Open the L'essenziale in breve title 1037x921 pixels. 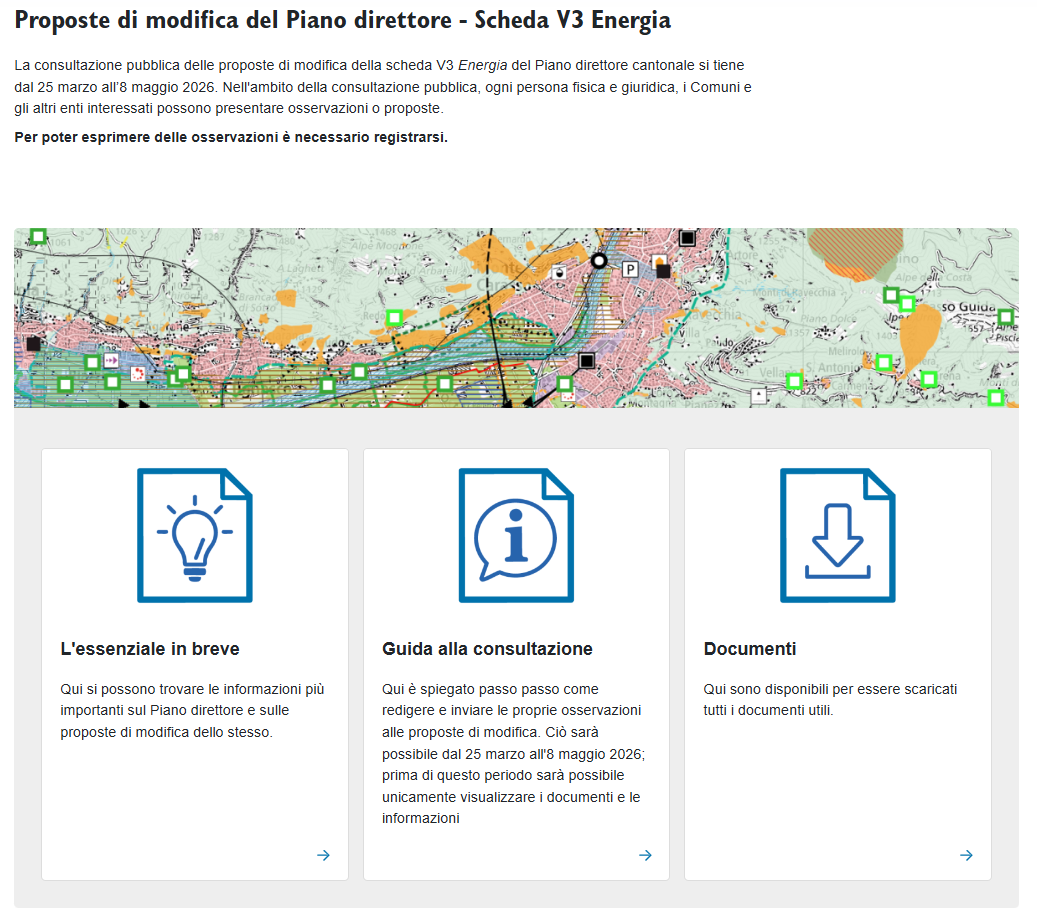click(x=150, y=649)
